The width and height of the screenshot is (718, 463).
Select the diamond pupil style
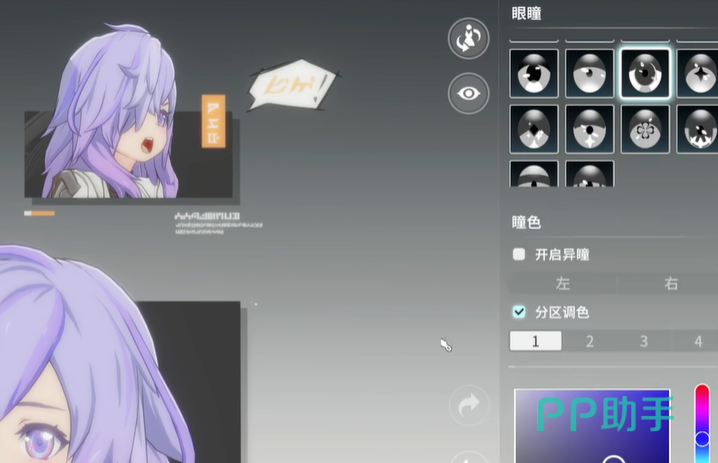coord(534,129)
